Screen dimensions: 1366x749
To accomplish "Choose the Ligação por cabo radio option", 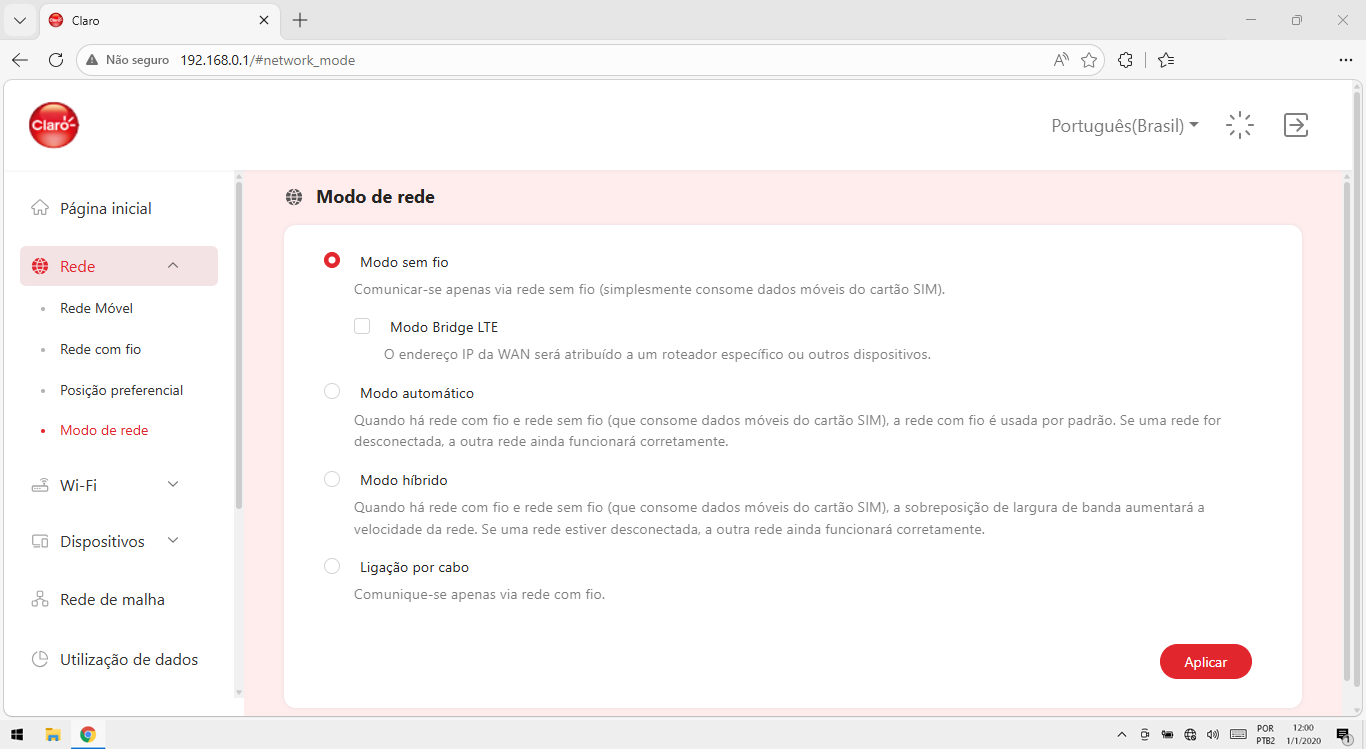I will [x=332, y=566].
